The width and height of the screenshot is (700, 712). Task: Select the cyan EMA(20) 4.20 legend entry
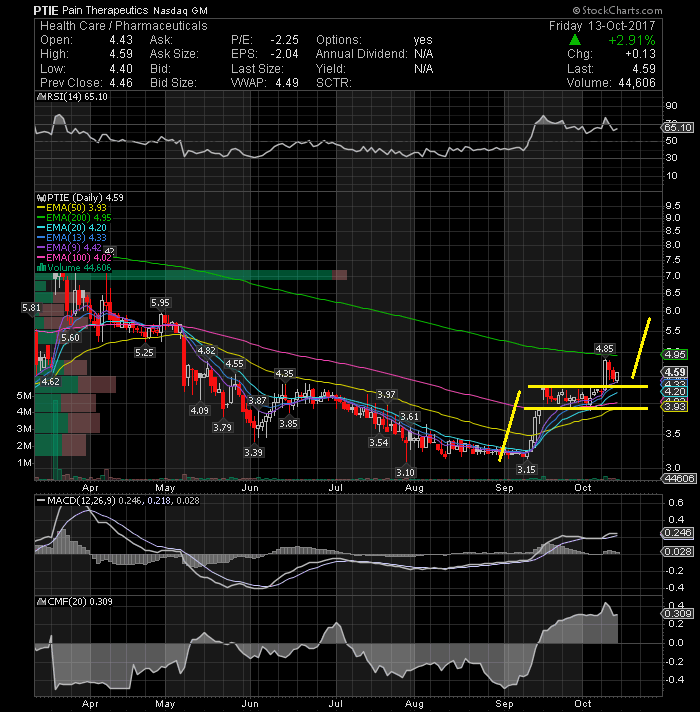click(72, 228)
